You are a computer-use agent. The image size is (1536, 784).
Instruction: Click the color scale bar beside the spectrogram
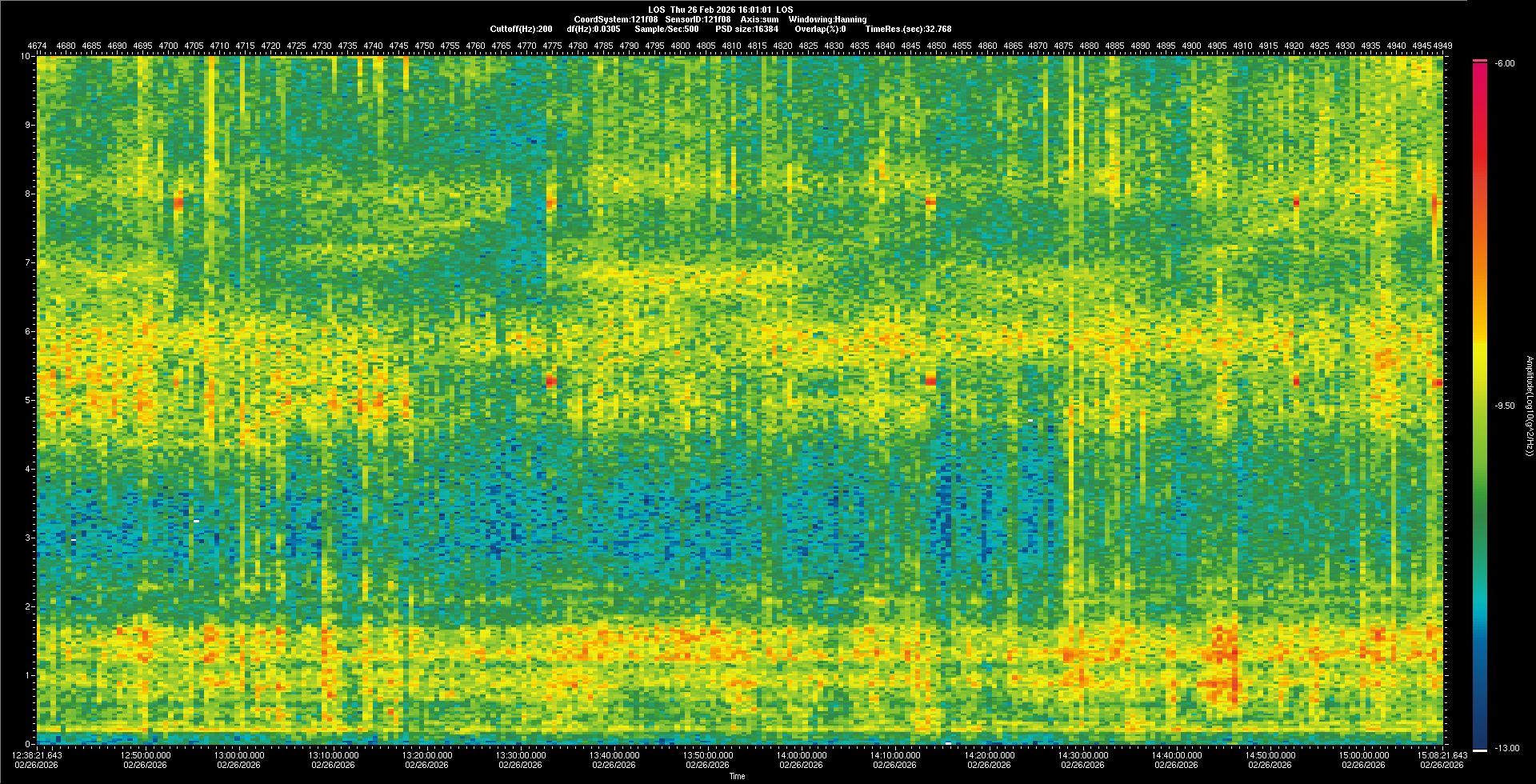coord(1480,406)
